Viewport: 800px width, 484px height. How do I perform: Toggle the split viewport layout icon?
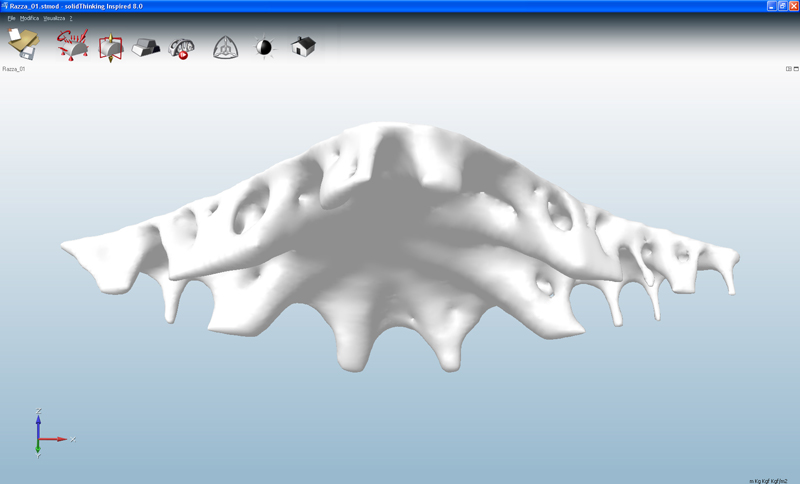coord(788,69)
